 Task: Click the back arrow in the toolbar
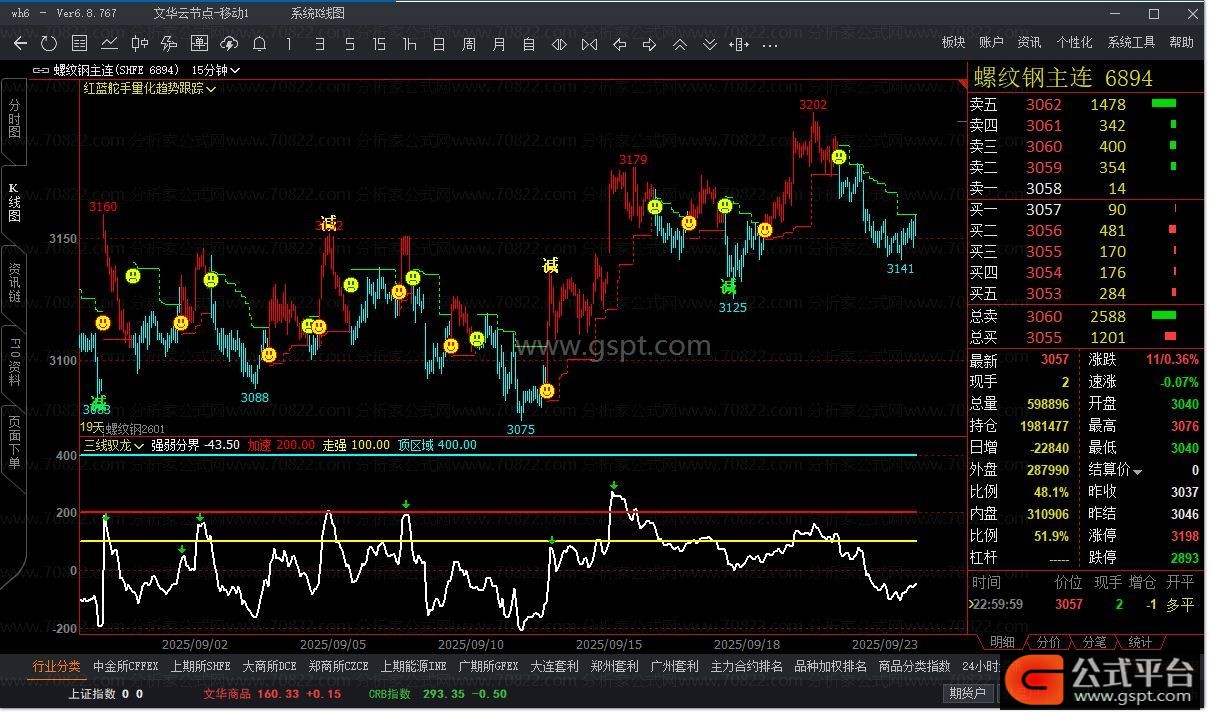click(x=20, y=44)
